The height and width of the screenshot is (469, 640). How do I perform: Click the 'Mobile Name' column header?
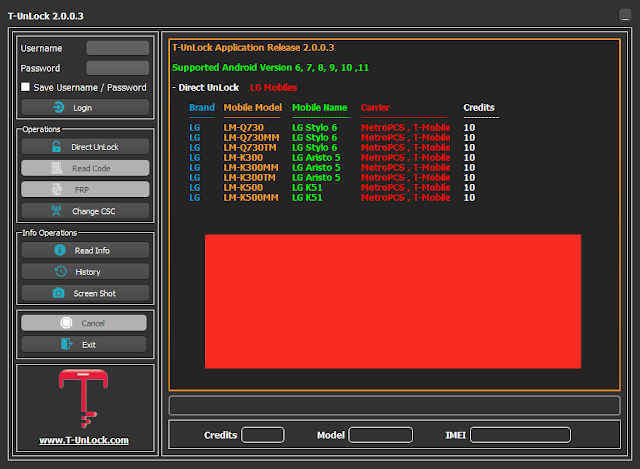(320, 107)
